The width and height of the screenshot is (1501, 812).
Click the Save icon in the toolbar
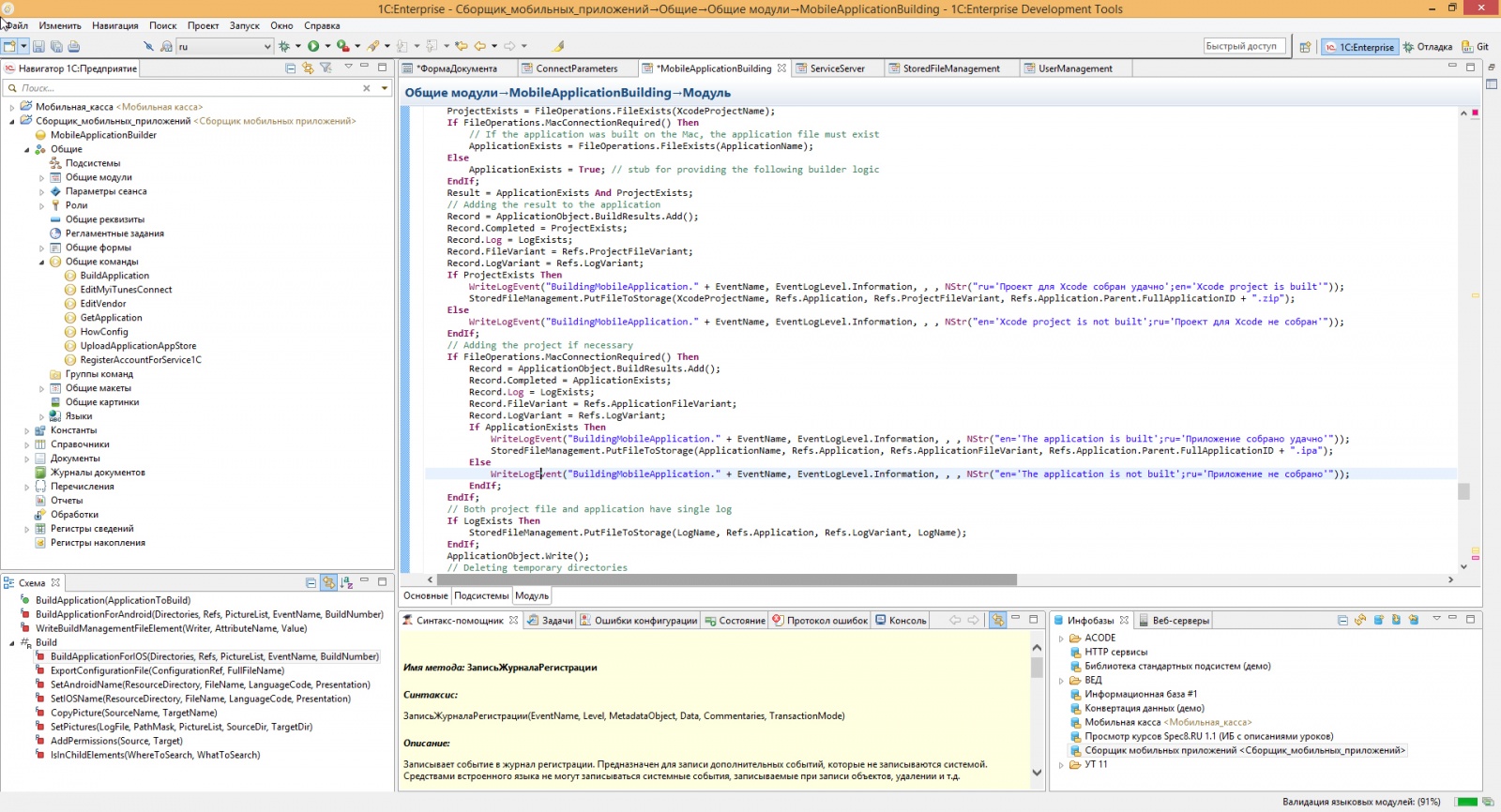pyautogui.click(x=38, y=46)
